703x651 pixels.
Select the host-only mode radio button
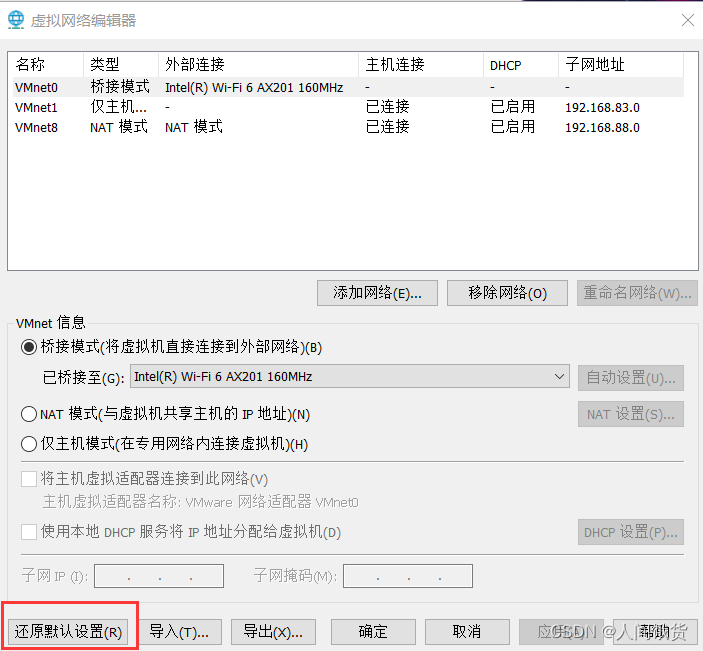[29, 444]
